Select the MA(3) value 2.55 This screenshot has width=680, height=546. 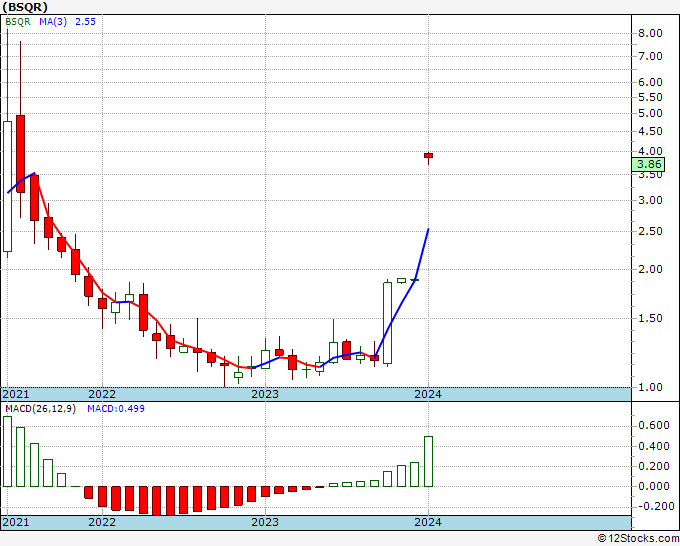[x=85, y=22]
